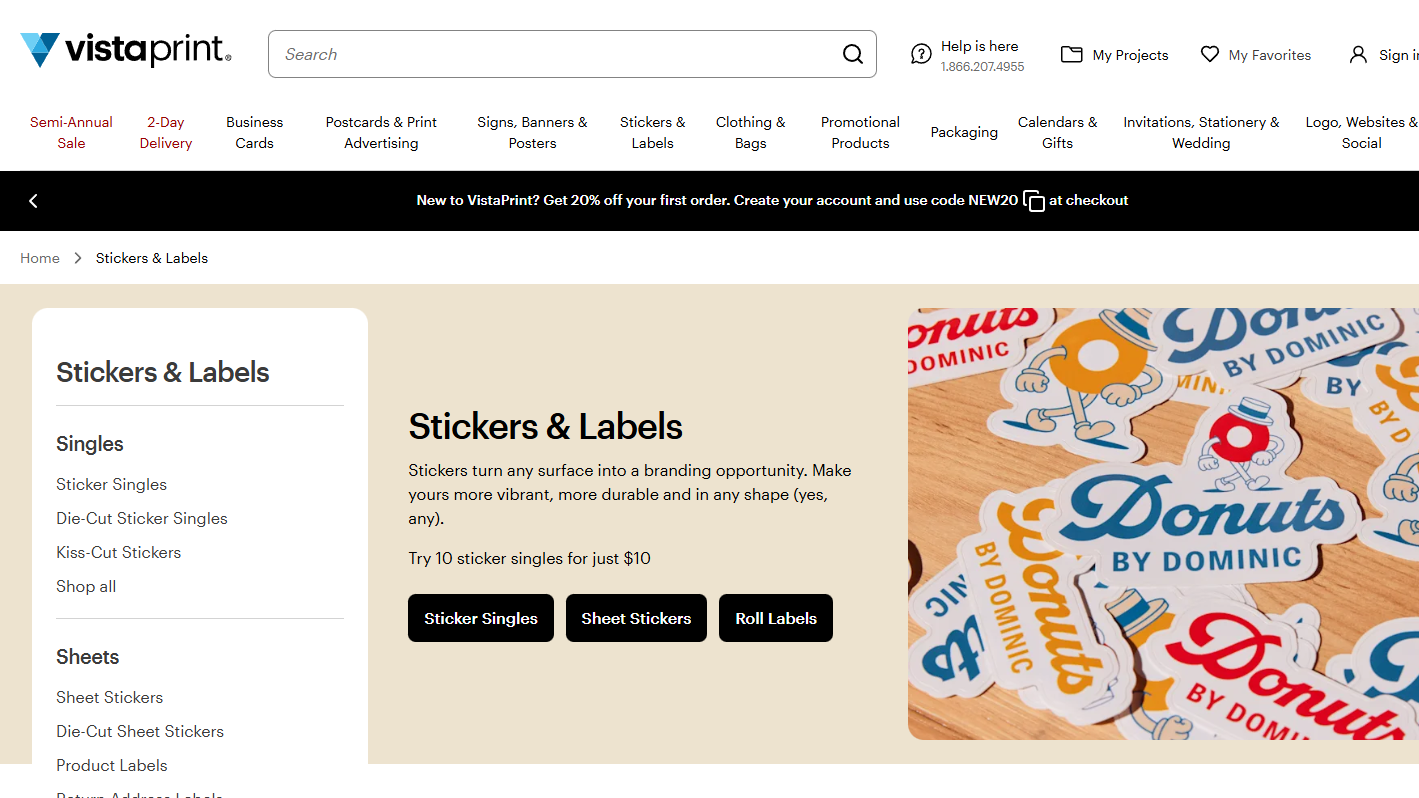The width and height of the screenshot is (1419, 798).
Task: Copy the NEW20 promo code icon
Action: coord(1034,201)
